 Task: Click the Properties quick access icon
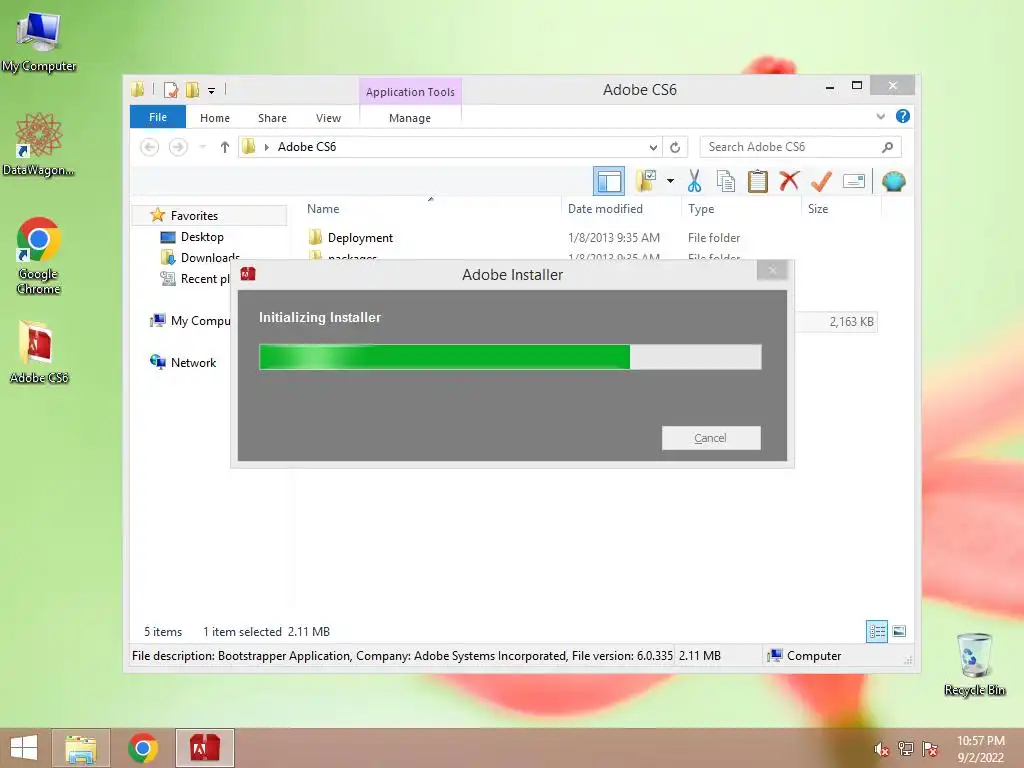[171, 89]
